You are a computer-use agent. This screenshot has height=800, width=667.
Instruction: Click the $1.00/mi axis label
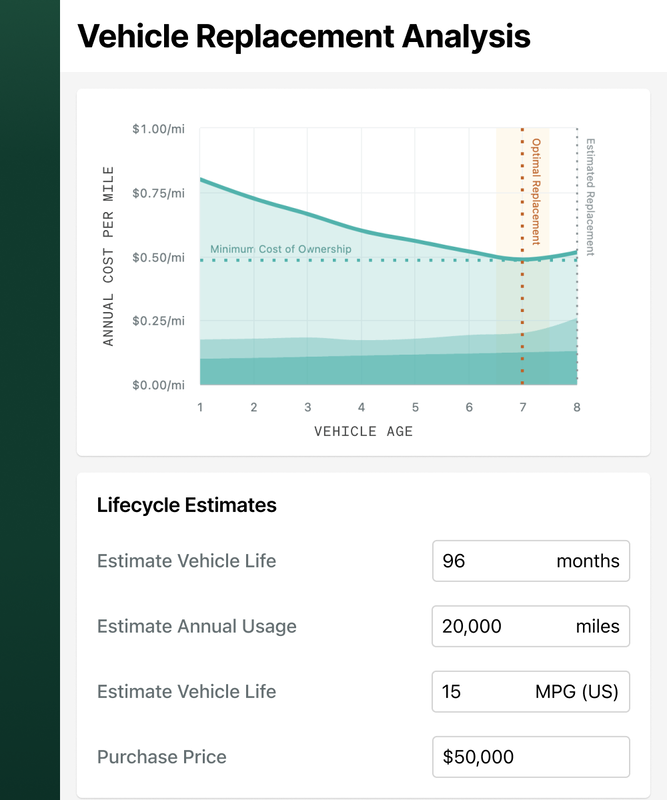[158, 129]
